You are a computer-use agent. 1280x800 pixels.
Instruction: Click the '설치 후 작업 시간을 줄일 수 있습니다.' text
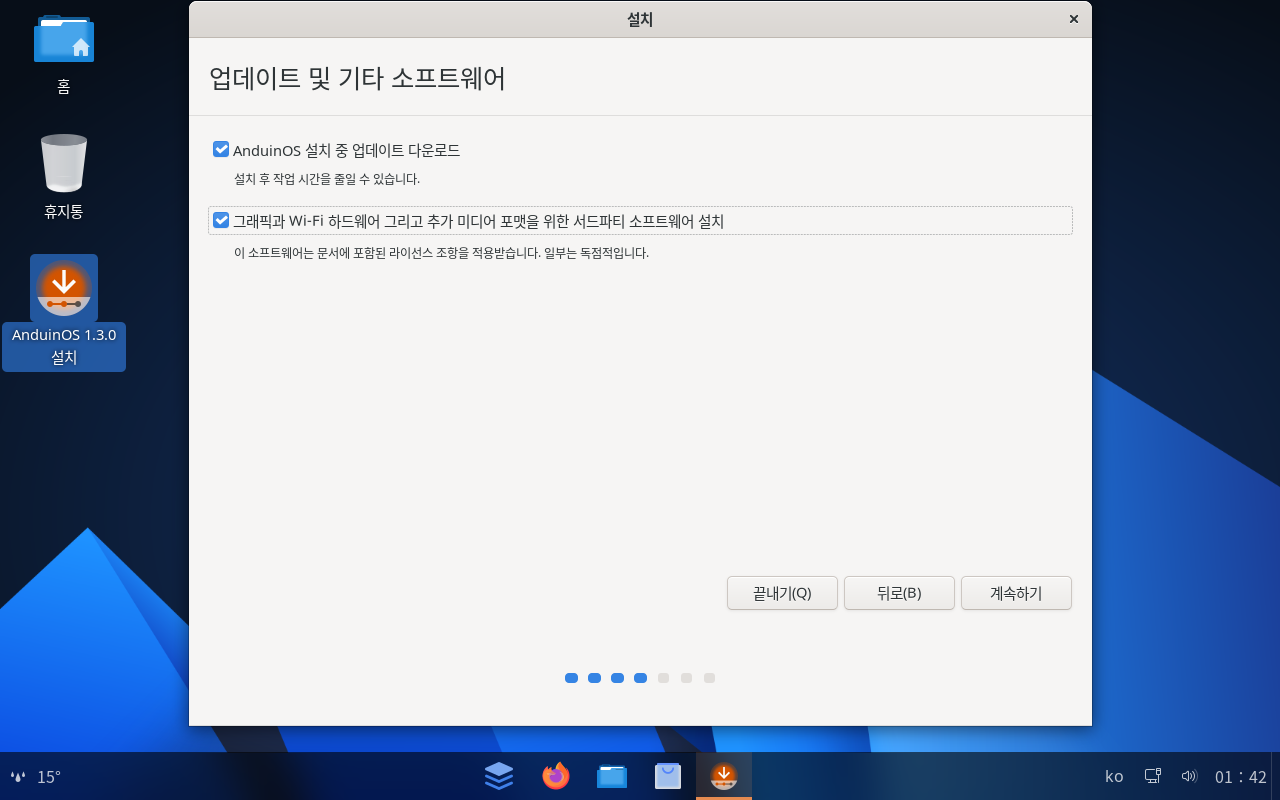coord(327,180)
